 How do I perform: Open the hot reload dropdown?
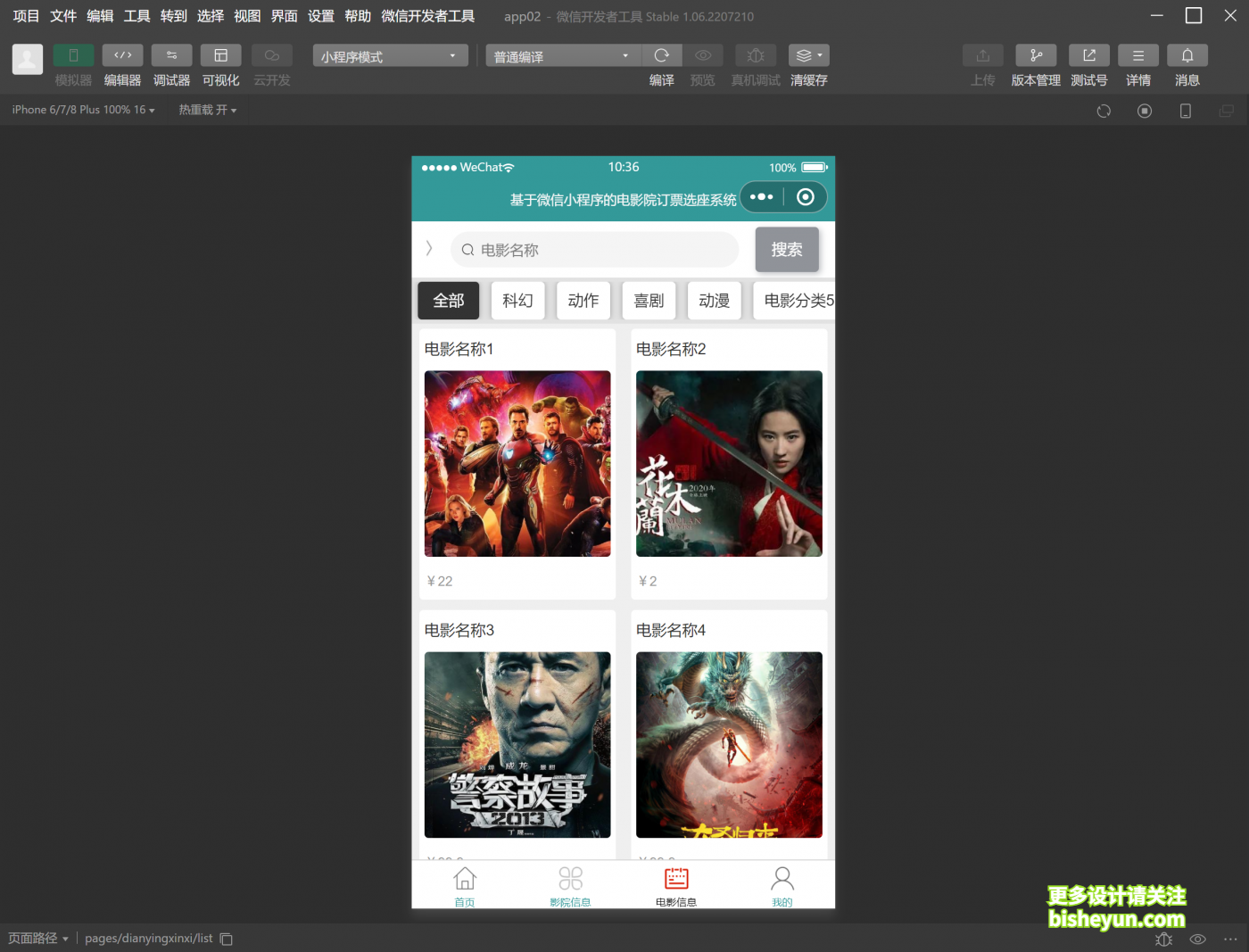pyautogui.click(x=207, y=110)
